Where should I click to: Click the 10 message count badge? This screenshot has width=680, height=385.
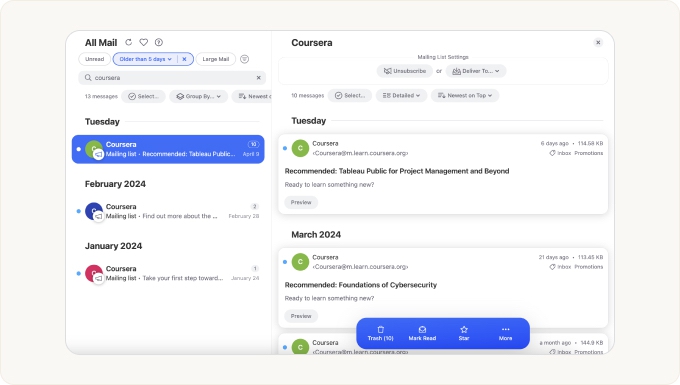253,144
